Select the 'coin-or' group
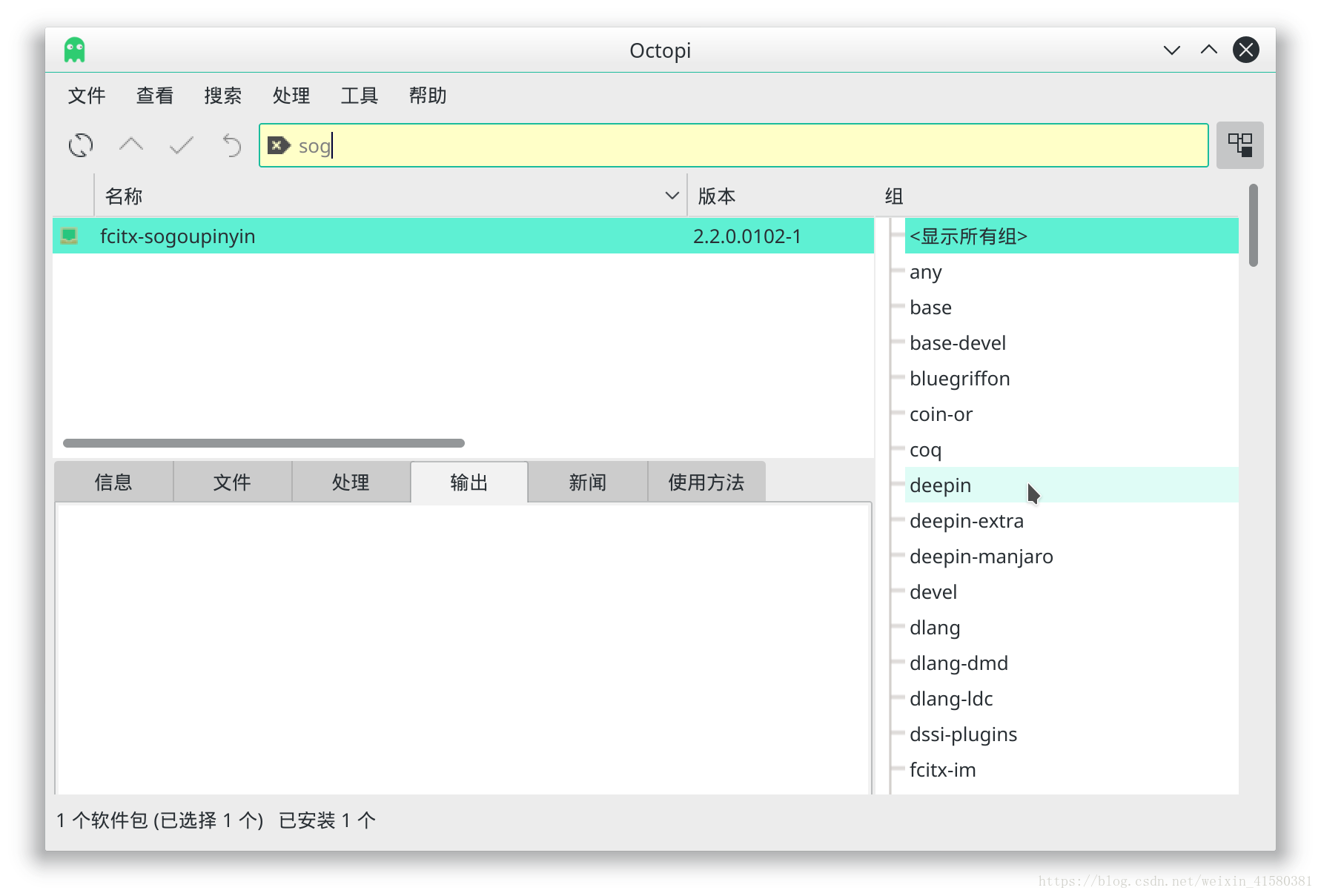Viewport: 1321px width, 896px height. point(1071,414)
